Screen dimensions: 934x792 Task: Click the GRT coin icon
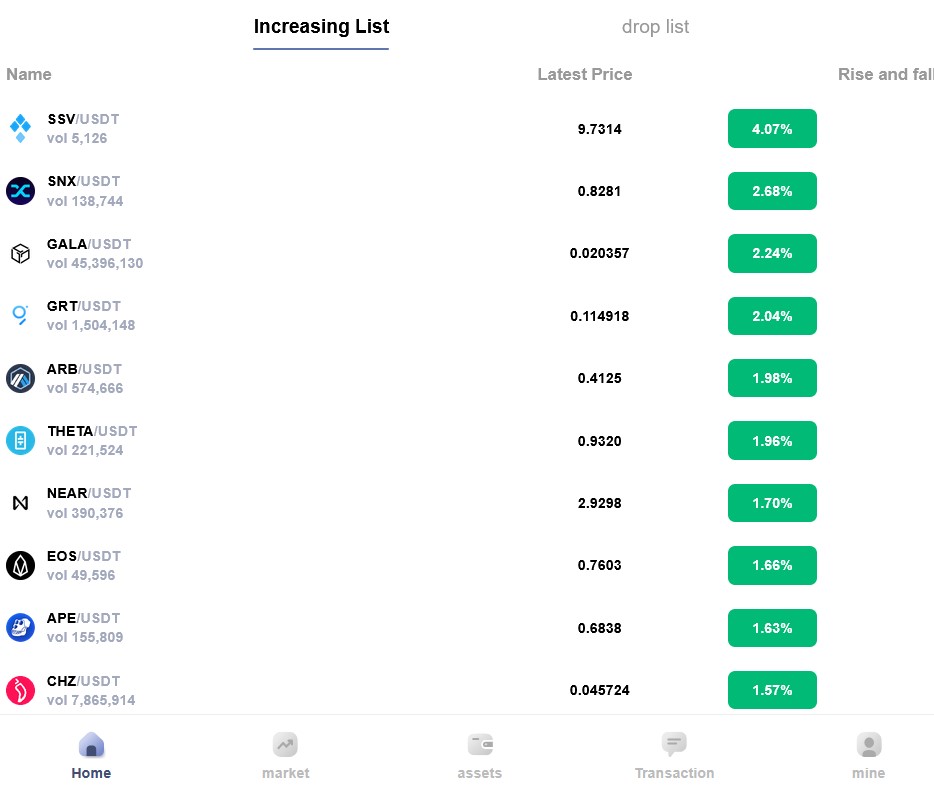[20, 316]
